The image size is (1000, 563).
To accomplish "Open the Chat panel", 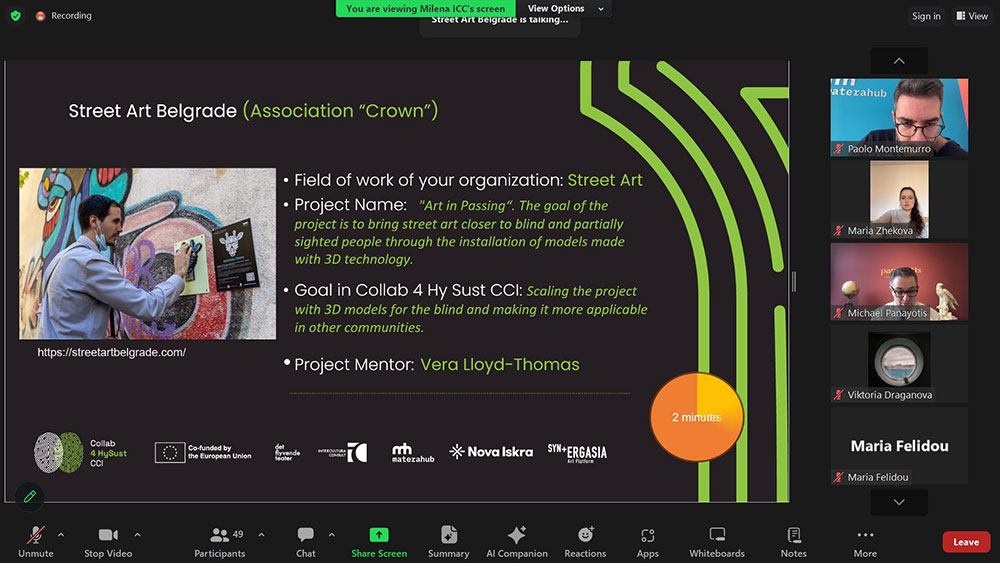I will click(x=306, y=541).
